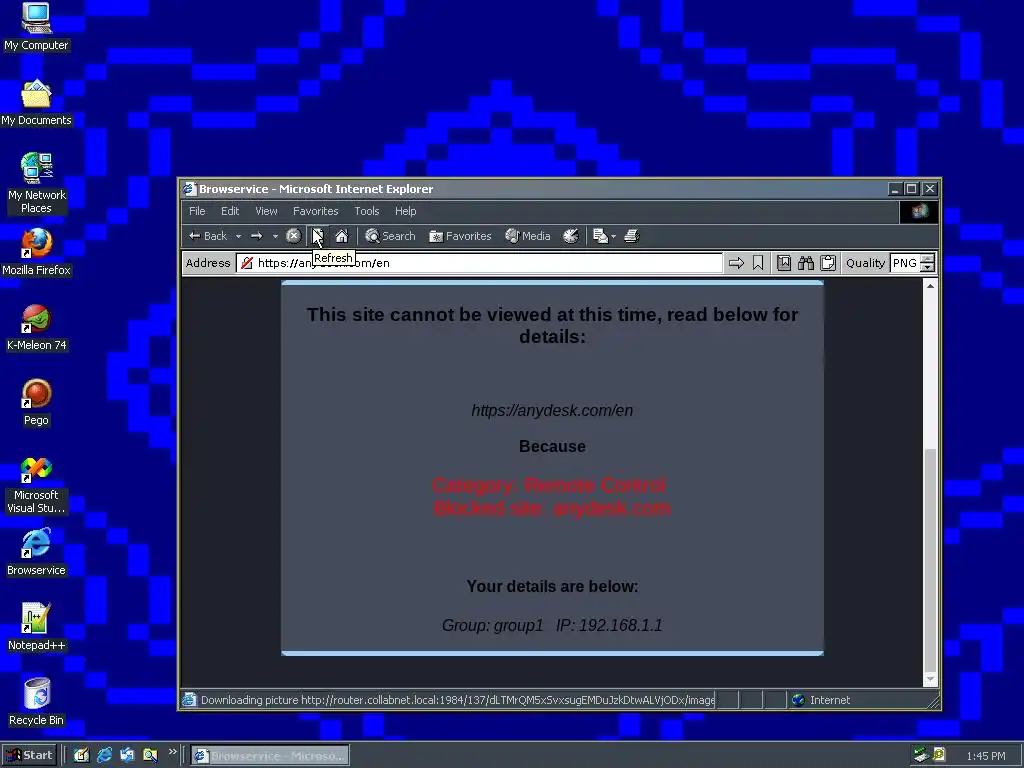Click the binoculars find icon
The width and height of the screenshot is (1024, 768).
pos(806,263)
